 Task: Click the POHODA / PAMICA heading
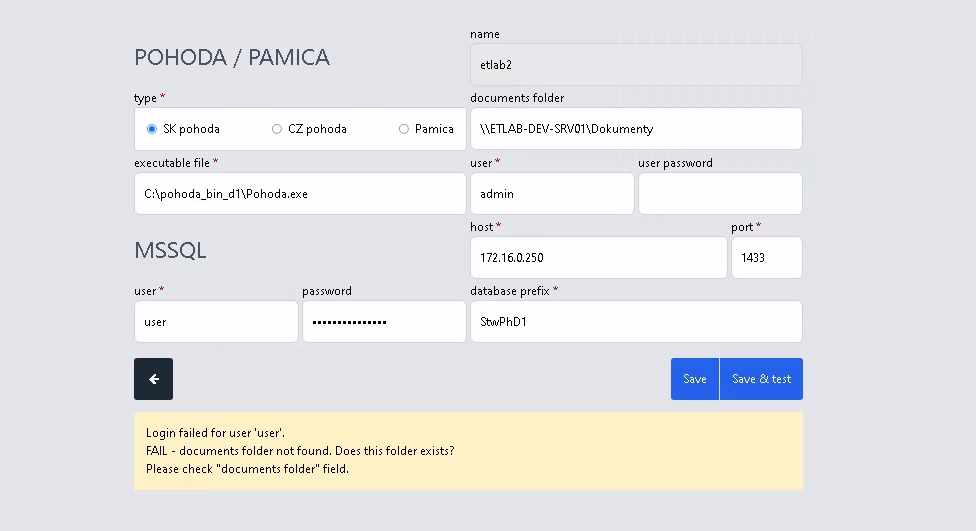coord(232,57)
